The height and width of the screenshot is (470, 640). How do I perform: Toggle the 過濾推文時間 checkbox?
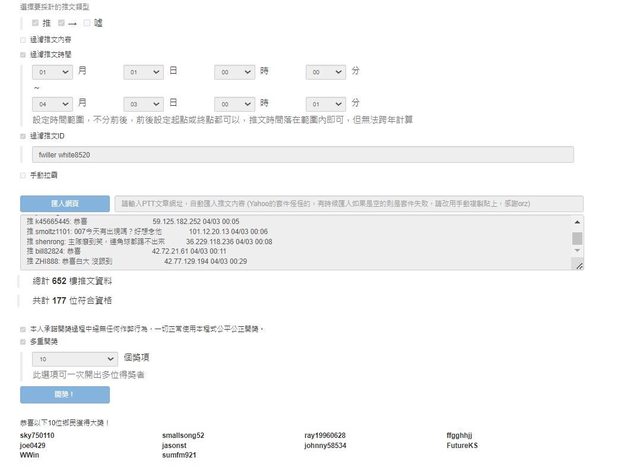click(x=23, y=55)
